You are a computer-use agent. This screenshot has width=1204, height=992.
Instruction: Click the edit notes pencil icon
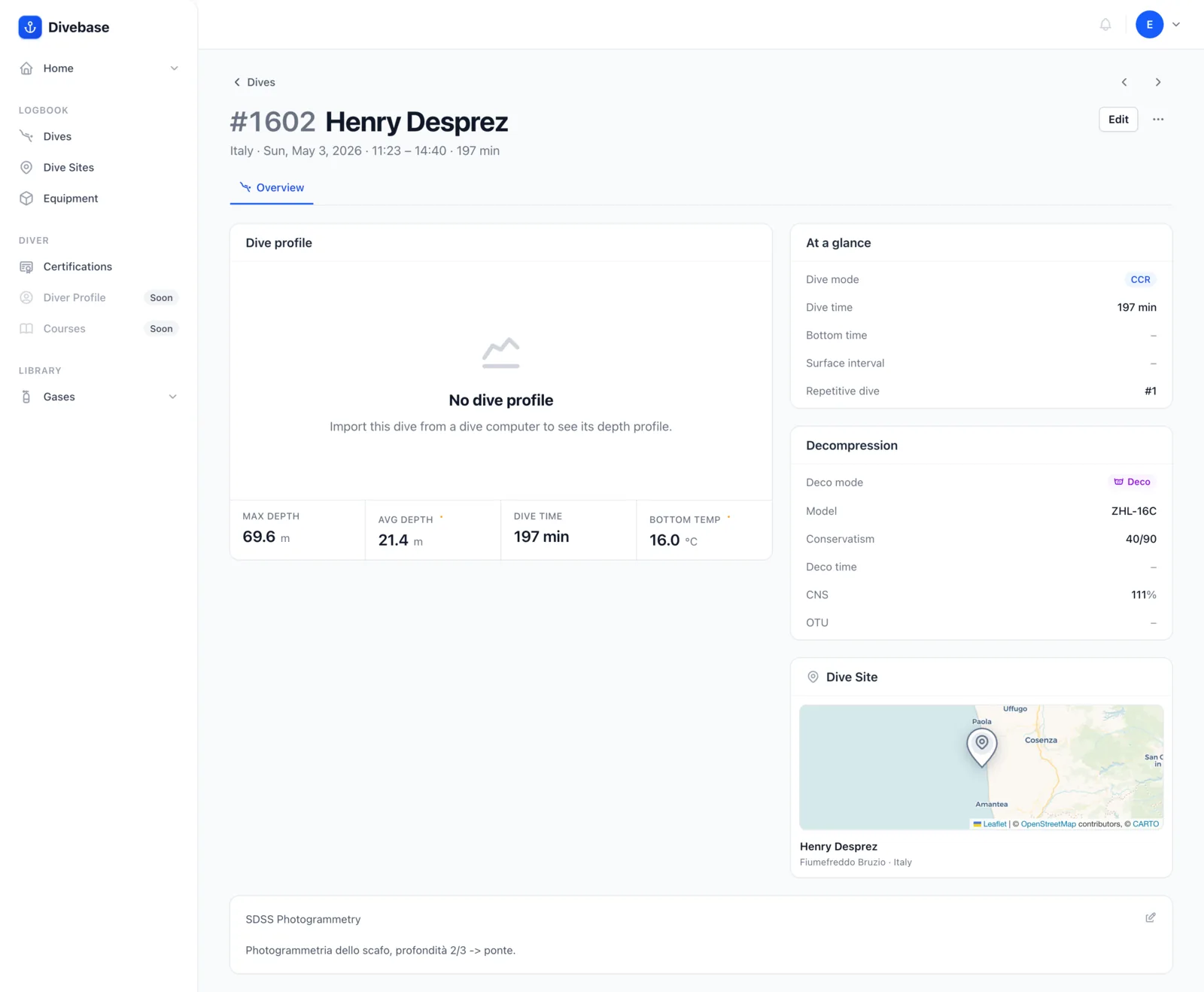(x=1151, y=917)
